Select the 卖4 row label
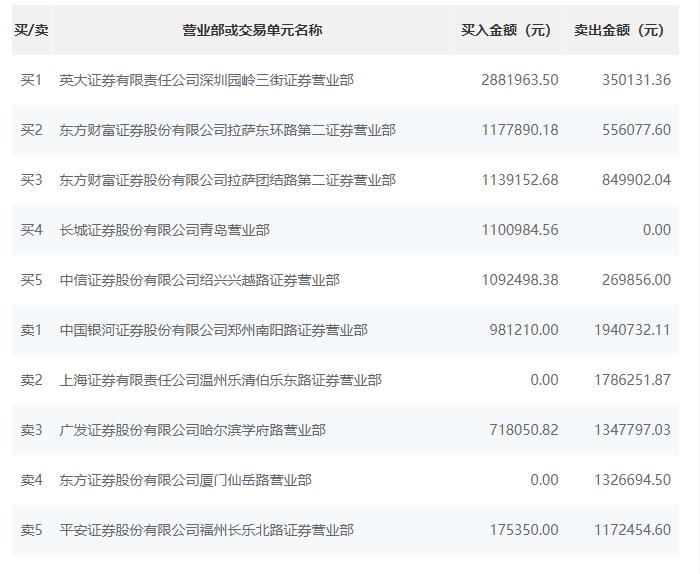Screen dimensions: 700x574 [x=31, y=480]
